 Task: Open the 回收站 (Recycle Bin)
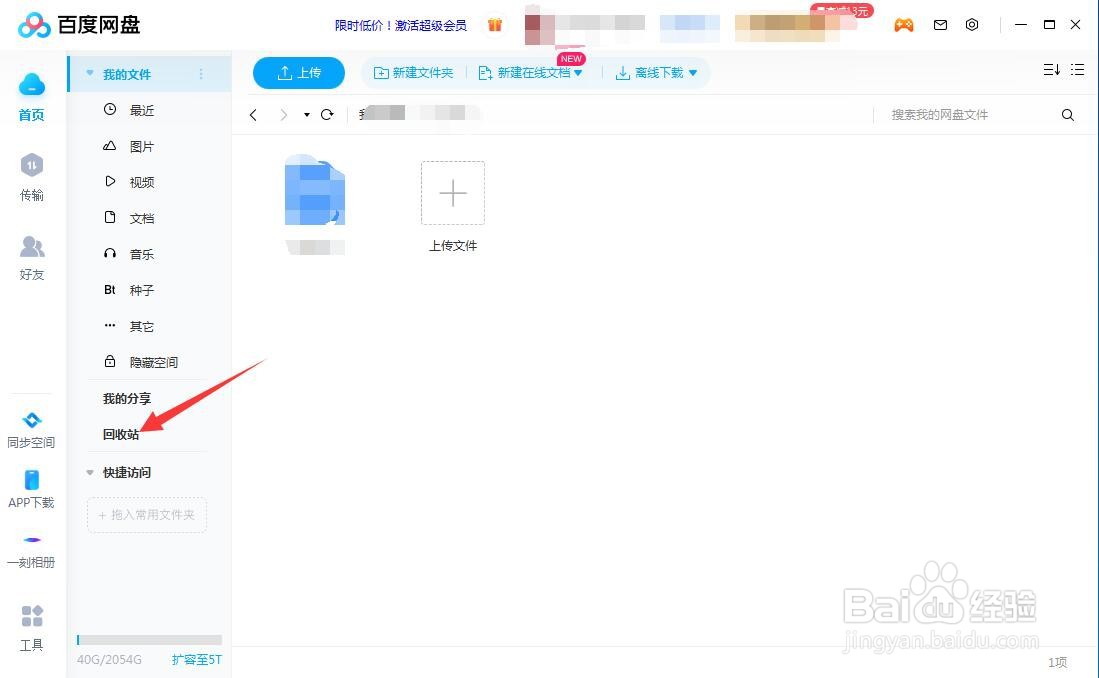click(x=121, y=434)
